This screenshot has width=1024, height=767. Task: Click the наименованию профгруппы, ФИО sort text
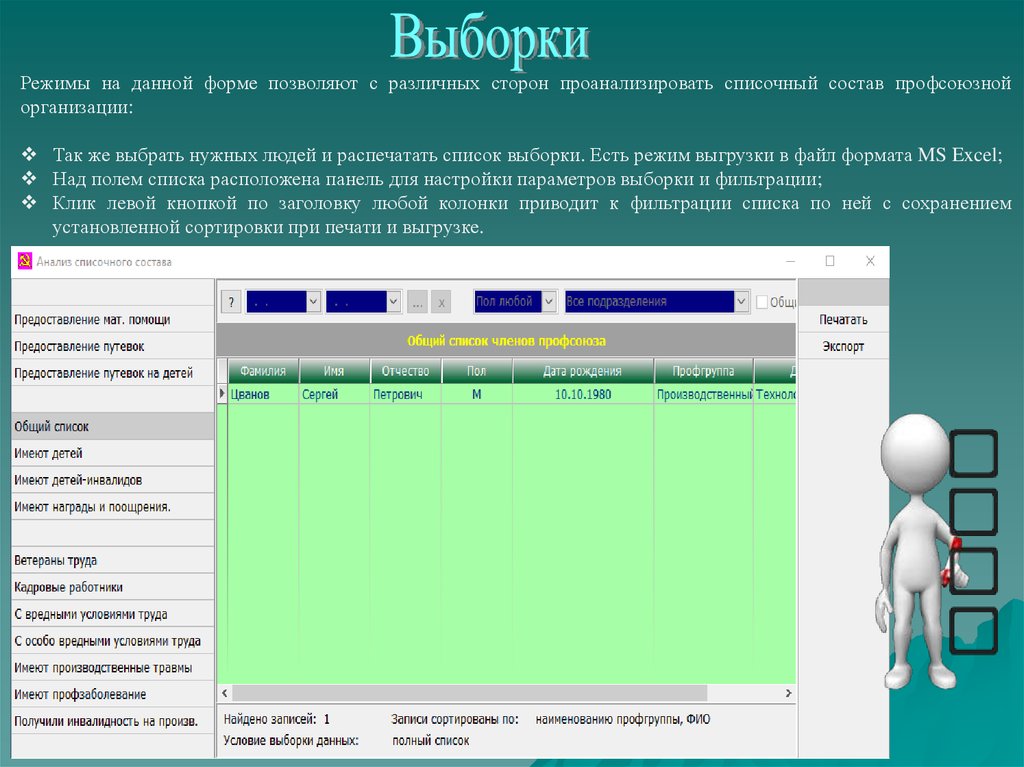[622, 719]
